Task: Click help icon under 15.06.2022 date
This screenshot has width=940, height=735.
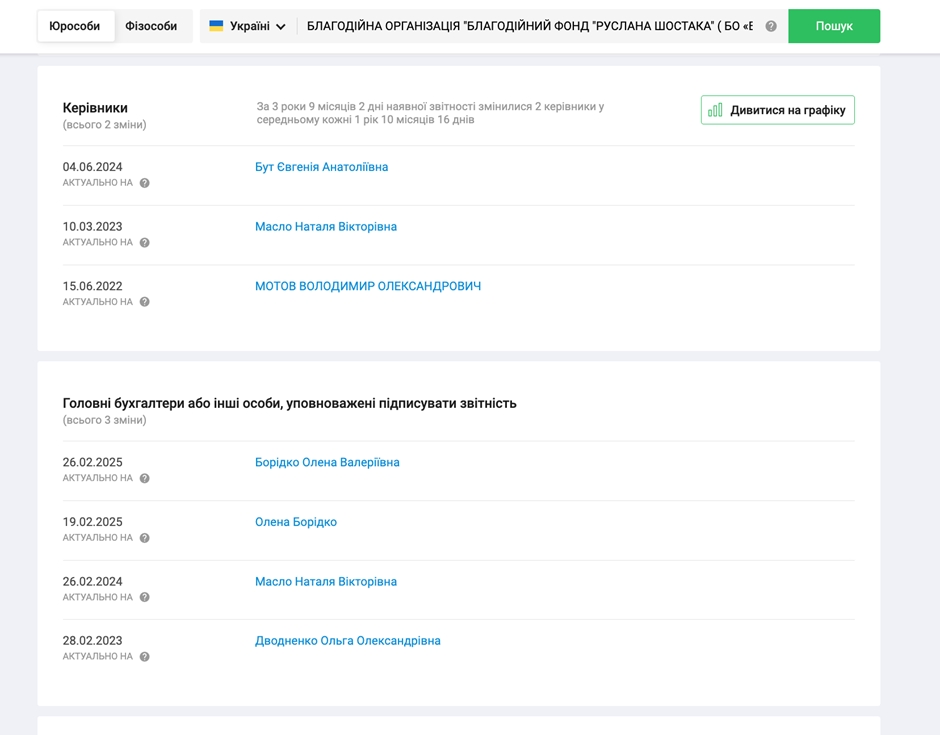Action: click(144, 302)
